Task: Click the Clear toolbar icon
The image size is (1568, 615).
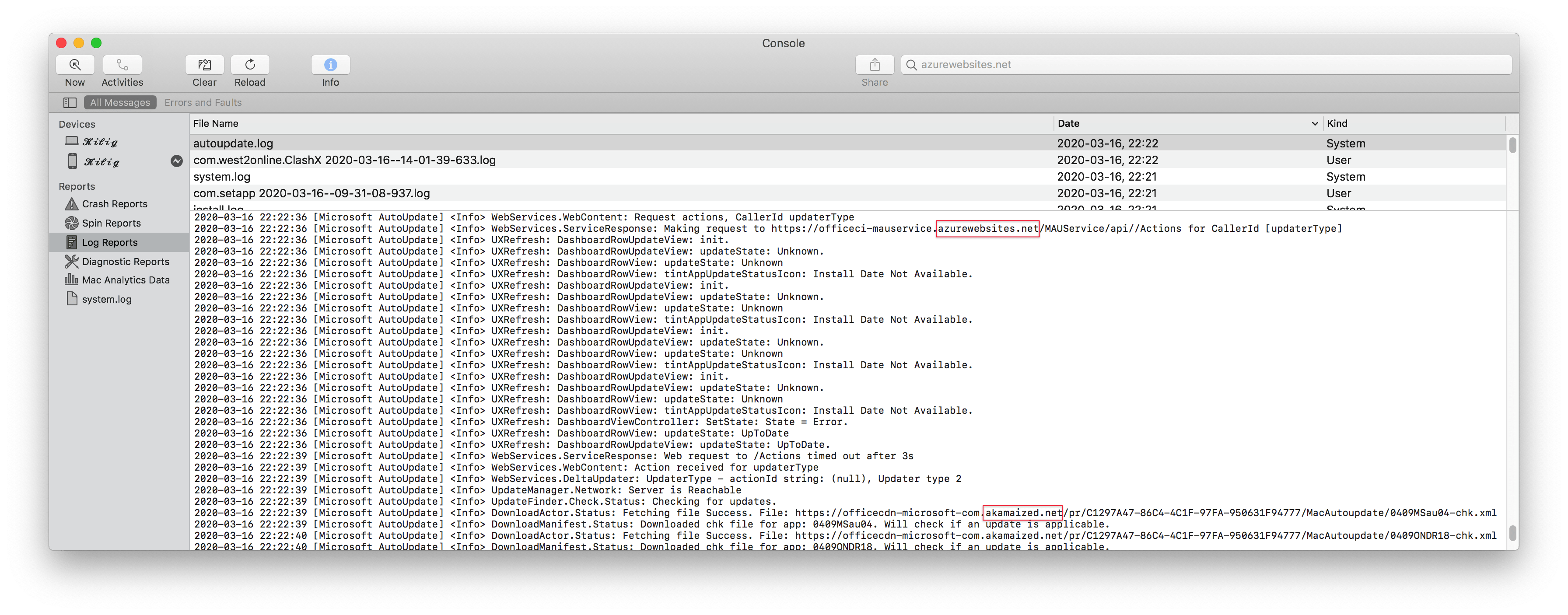Action: (204, 64)
